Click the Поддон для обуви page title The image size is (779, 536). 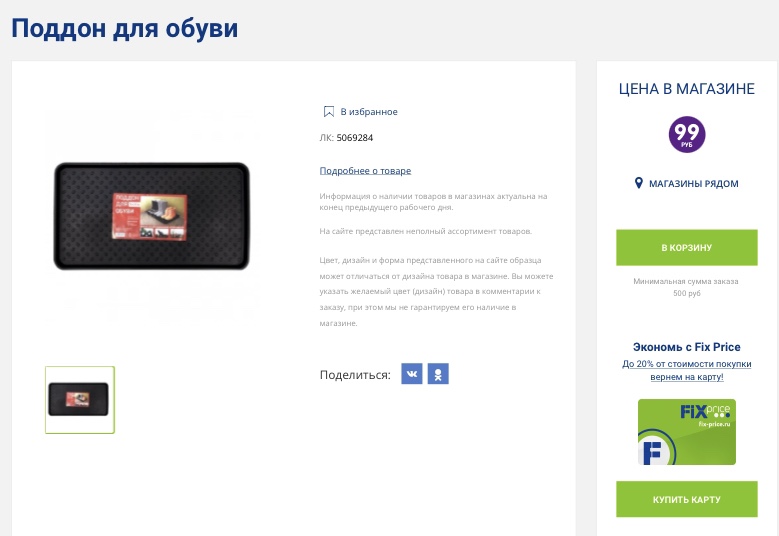click(125, 28)
